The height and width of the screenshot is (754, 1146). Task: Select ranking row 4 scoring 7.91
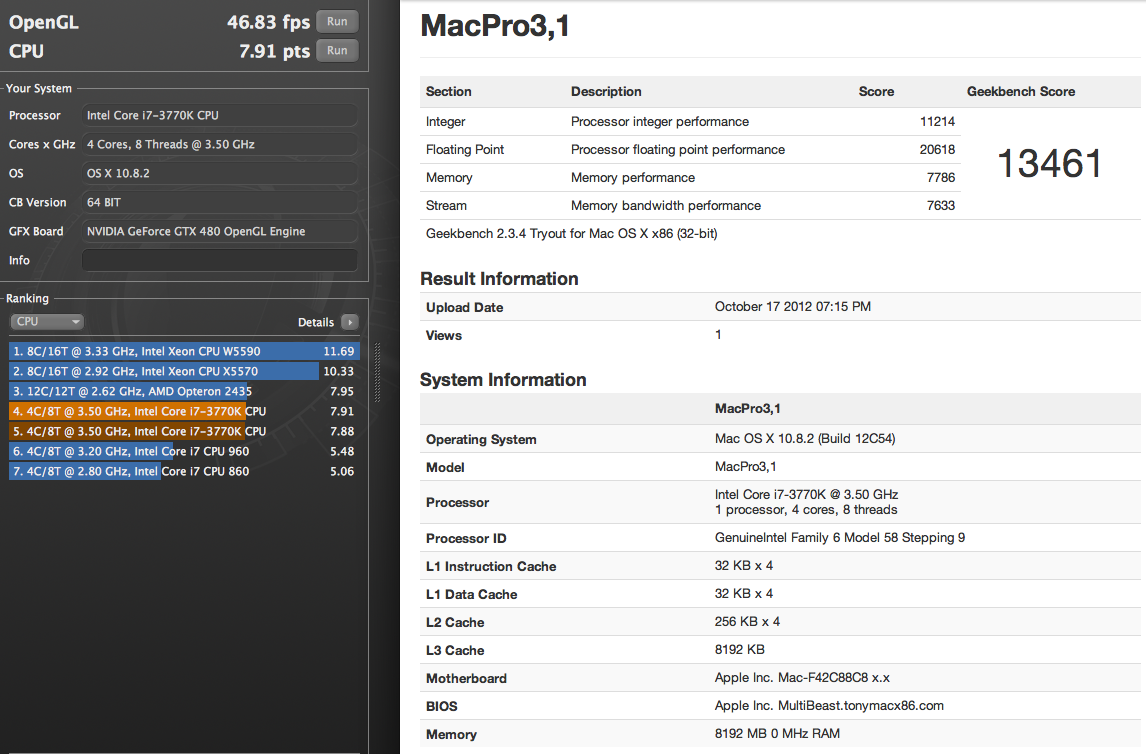tap(184, 411)
